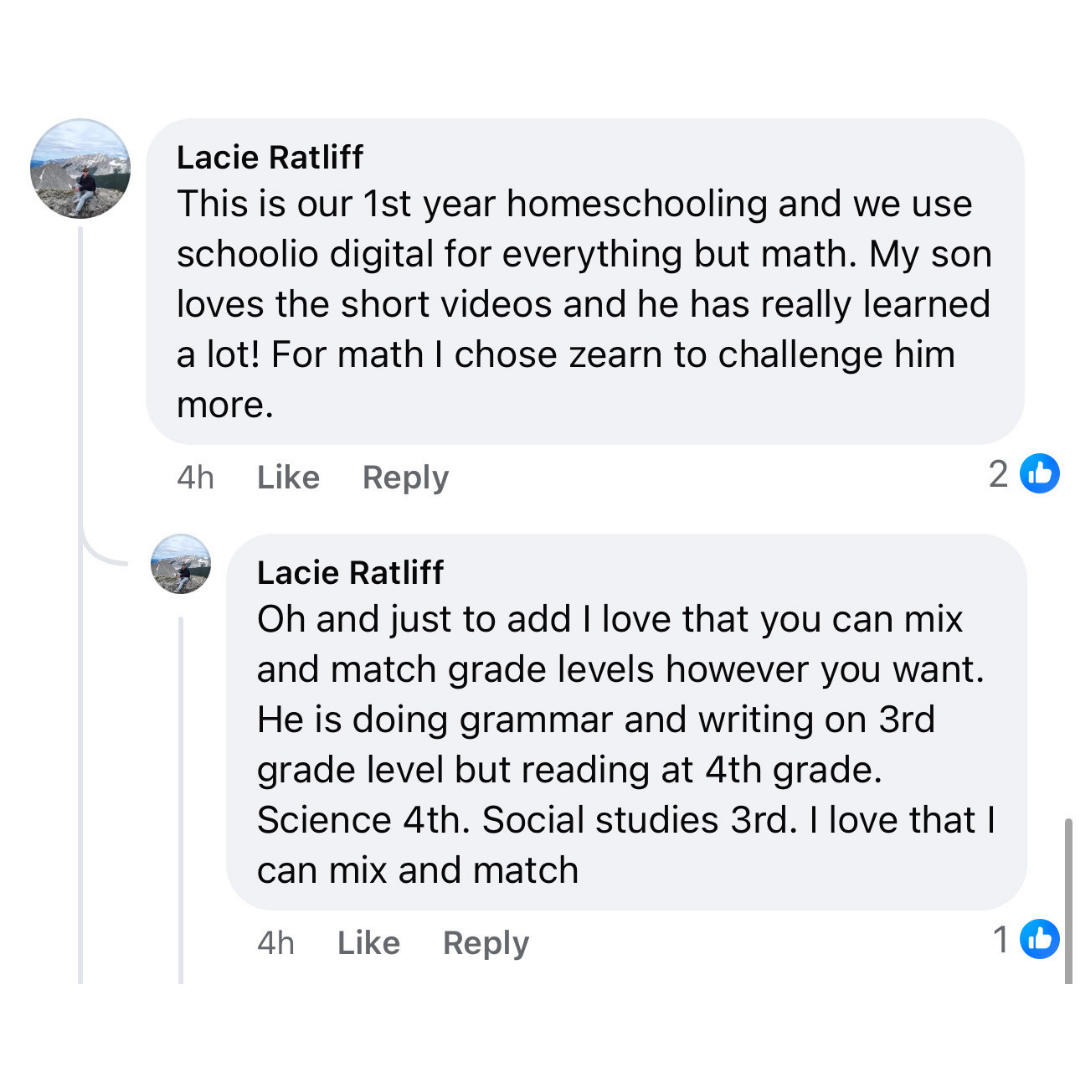View the 2 reactions count on the first comment

998,474
